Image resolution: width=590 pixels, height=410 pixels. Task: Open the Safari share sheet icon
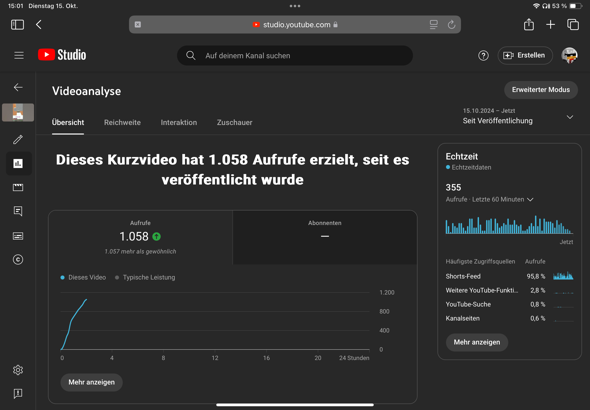529,24
